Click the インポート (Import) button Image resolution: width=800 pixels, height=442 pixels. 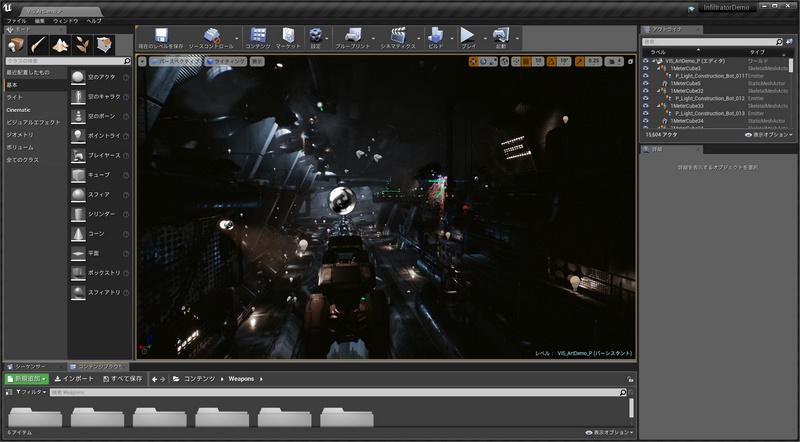point(75,379)
